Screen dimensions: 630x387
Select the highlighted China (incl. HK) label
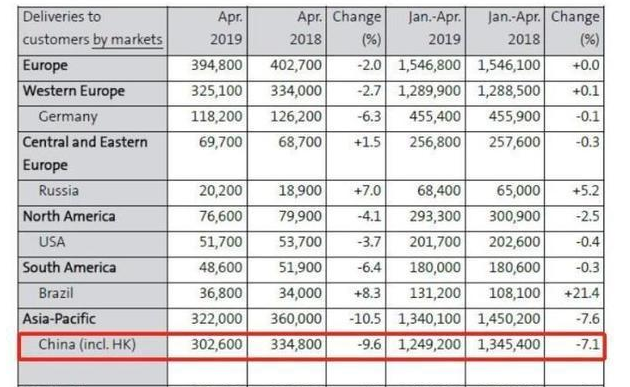tap(87, 345)
